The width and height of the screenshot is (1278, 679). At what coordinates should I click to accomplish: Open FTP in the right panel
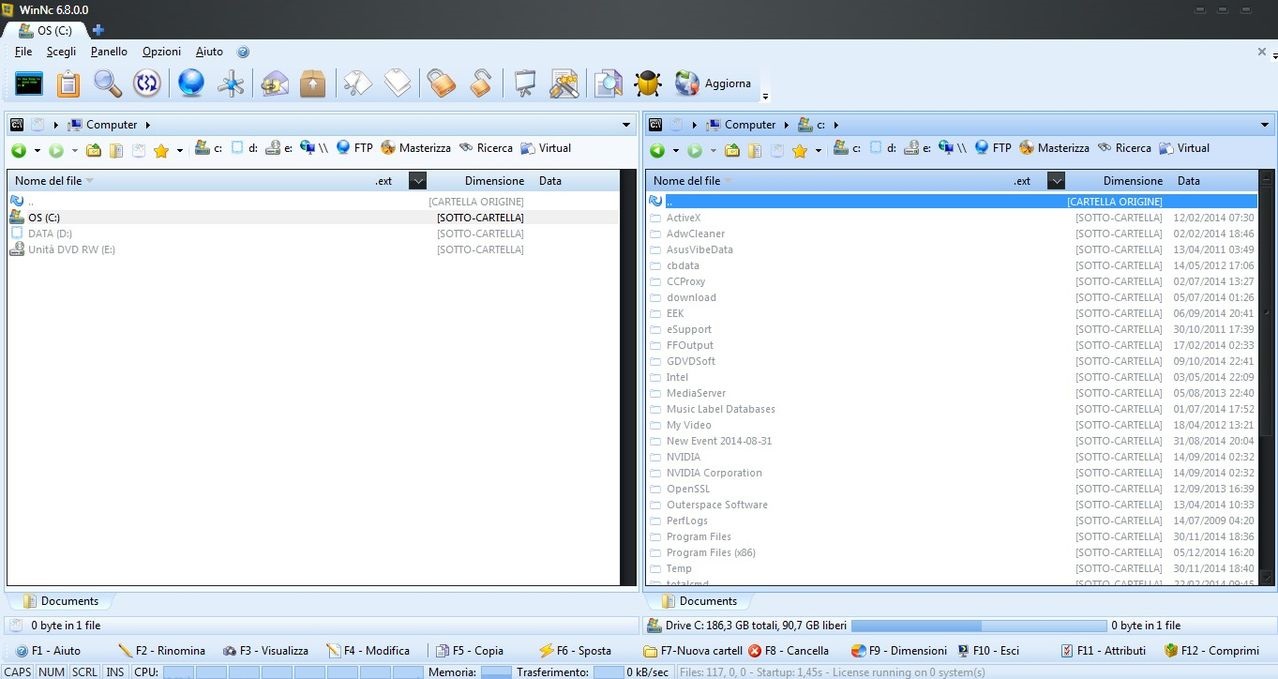993,148
